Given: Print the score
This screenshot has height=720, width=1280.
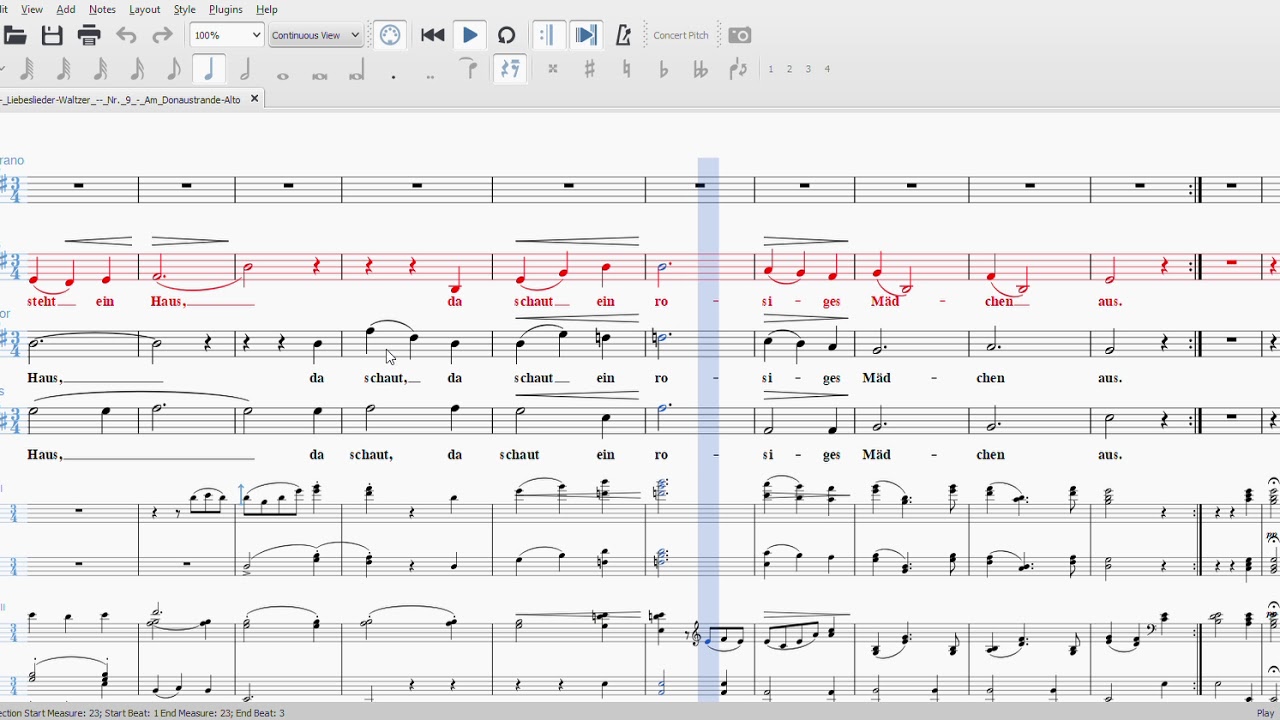Looking at the screenshot, I should coord(89,36).
